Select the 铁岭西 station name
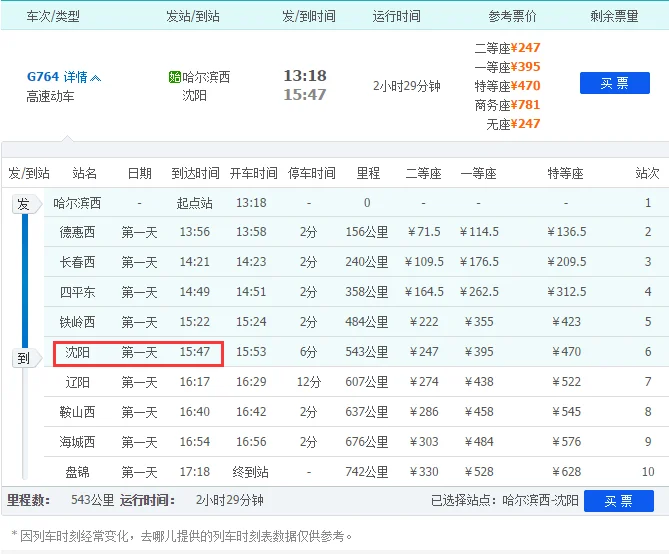 (77, 322)
